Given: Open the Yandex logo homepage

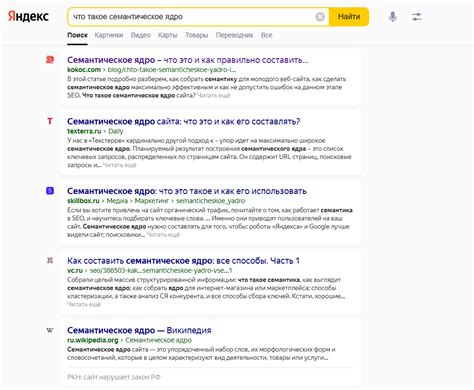Looking at the screenshot, I should pos(28,16).
